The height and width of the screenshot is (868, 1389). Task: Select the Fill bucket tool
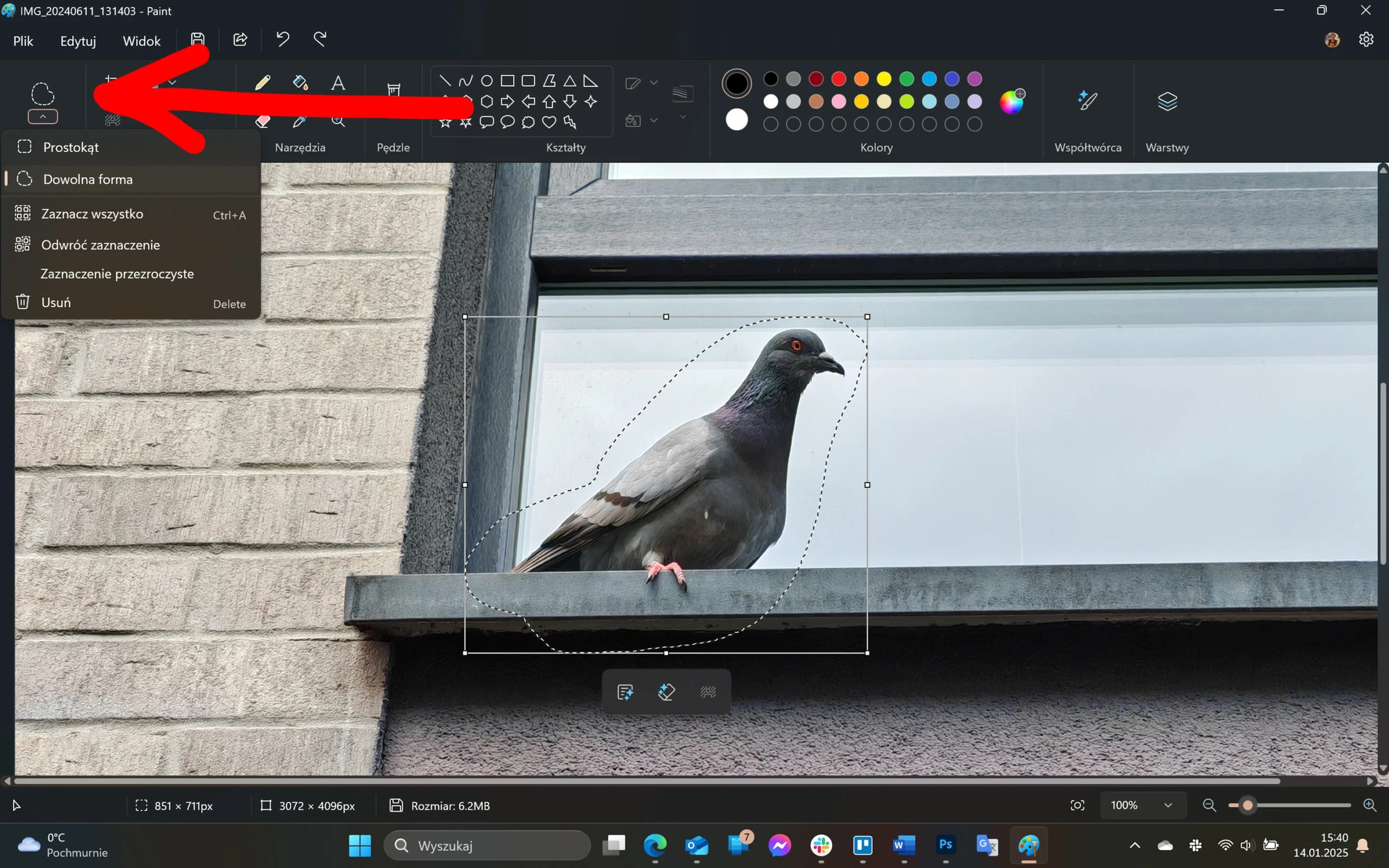tap(300, 83)
